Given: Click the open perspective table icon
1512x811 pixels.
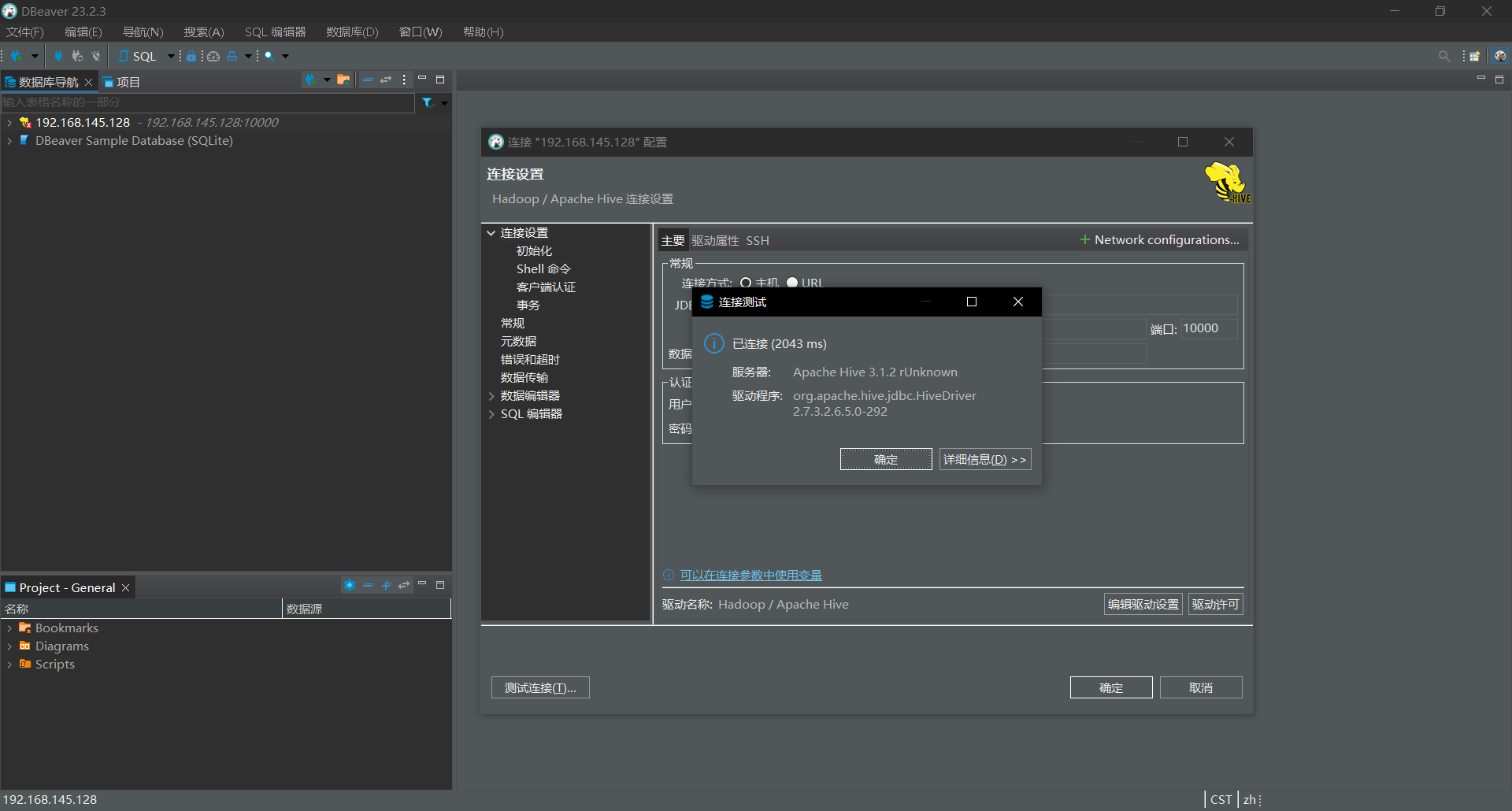Looking at the screenshot, I should pyautogui.click(x=1475, y=56).
